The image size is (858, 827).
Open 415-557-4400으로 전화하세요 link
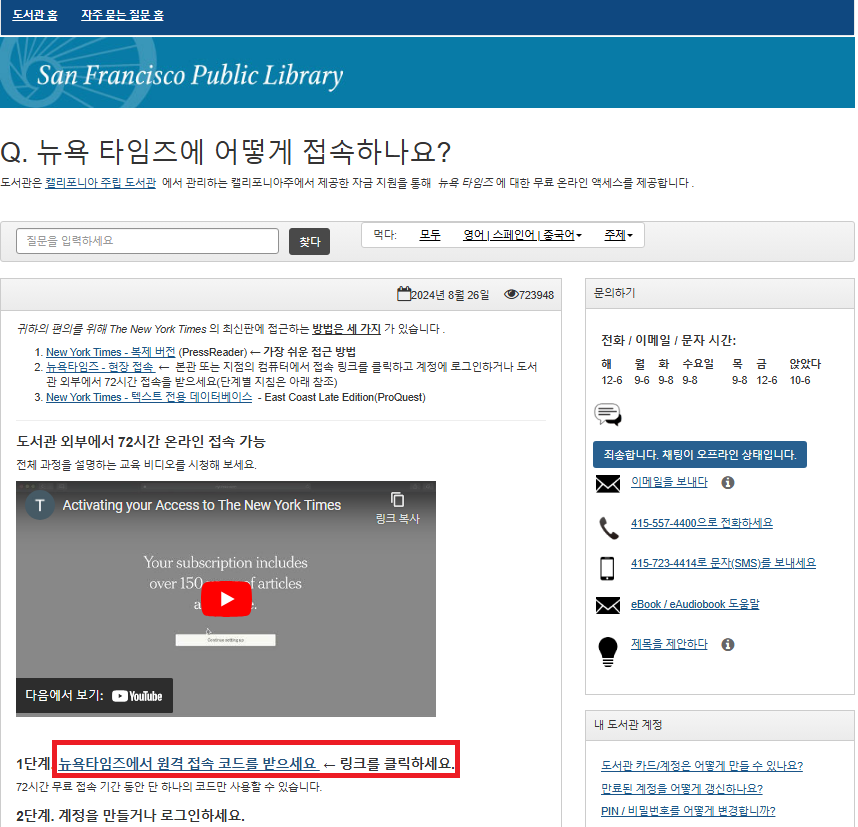tap(702, 523)
